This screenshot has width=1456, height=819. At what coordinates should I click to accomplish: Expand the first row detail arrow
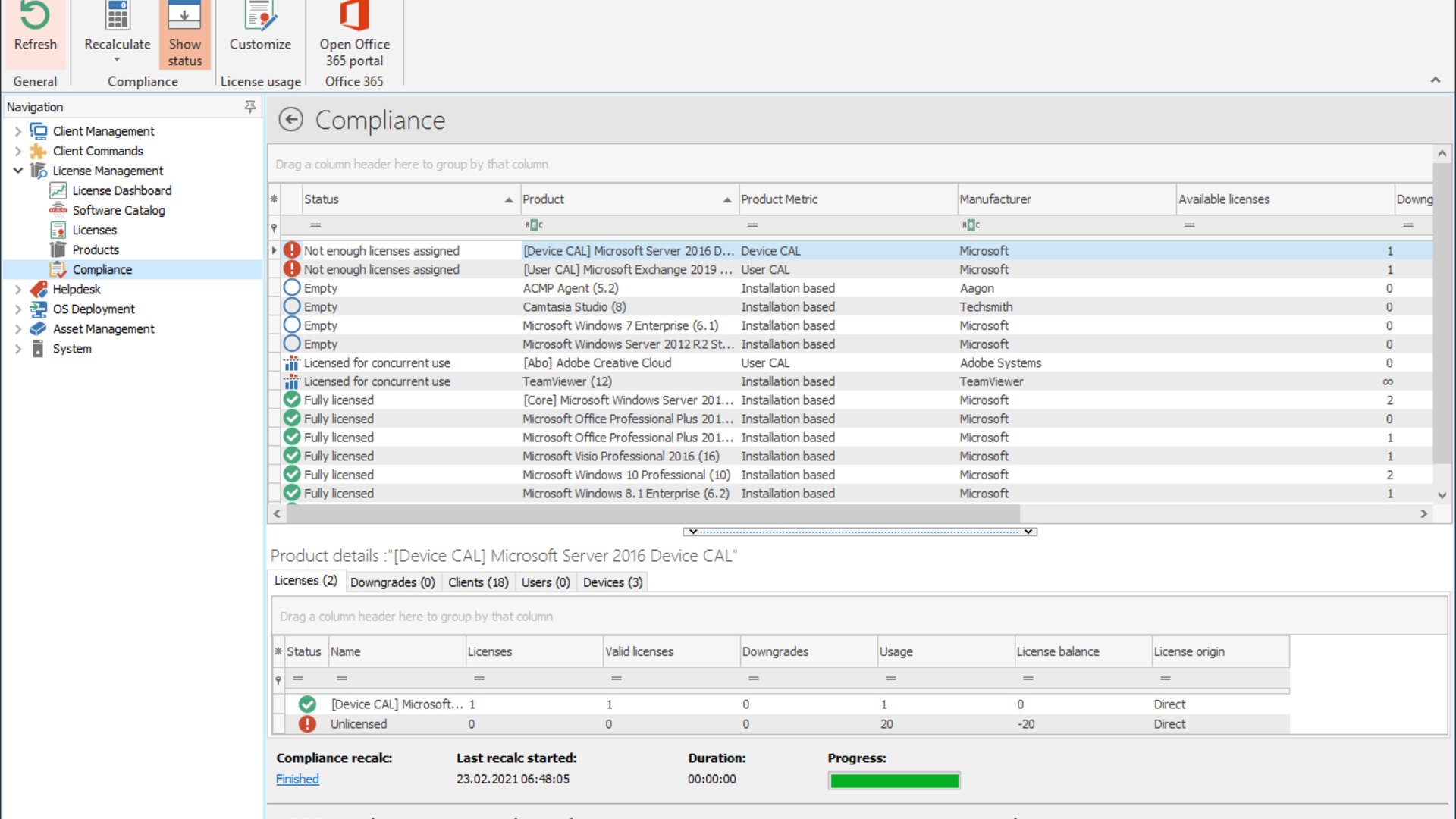[274, 250]
